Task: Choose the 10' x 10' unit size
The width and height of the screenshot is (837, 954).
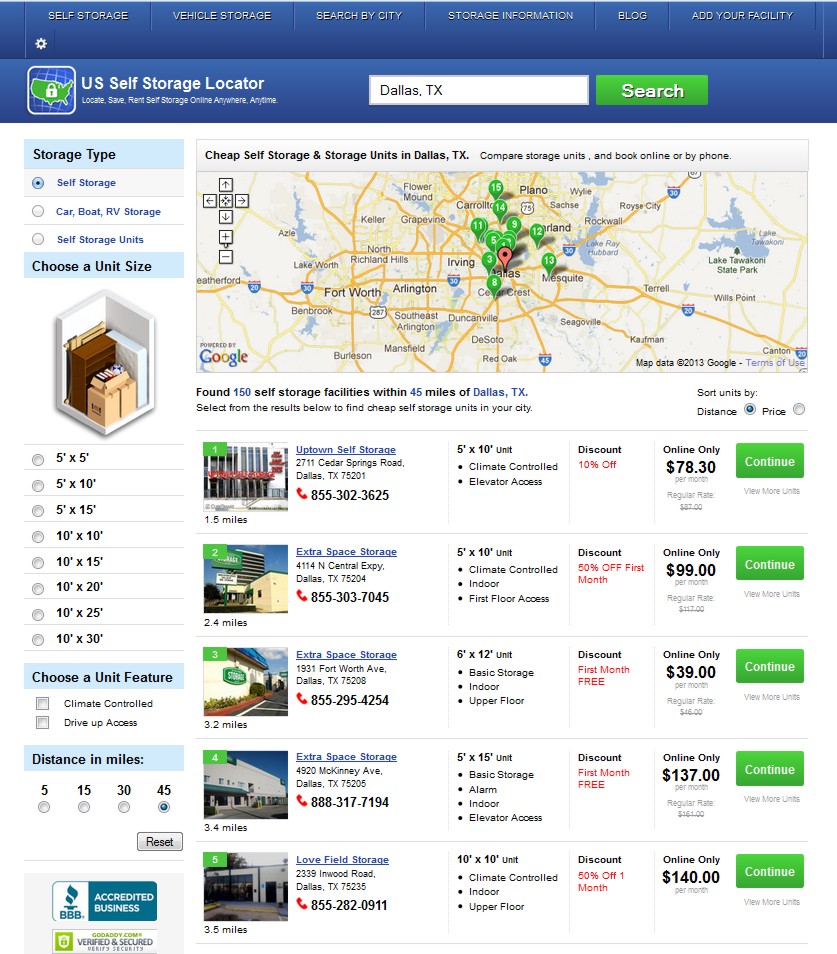Action: tap(38, 537)
